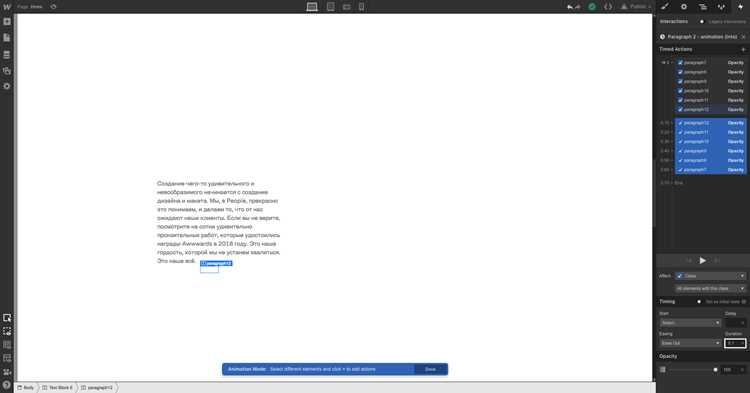Image resolution: width=750 pixels, height=393 pixels.
Task: Select the Russian text paragraph on canvas
Action: pyautogui.click(x=219, y=222)
